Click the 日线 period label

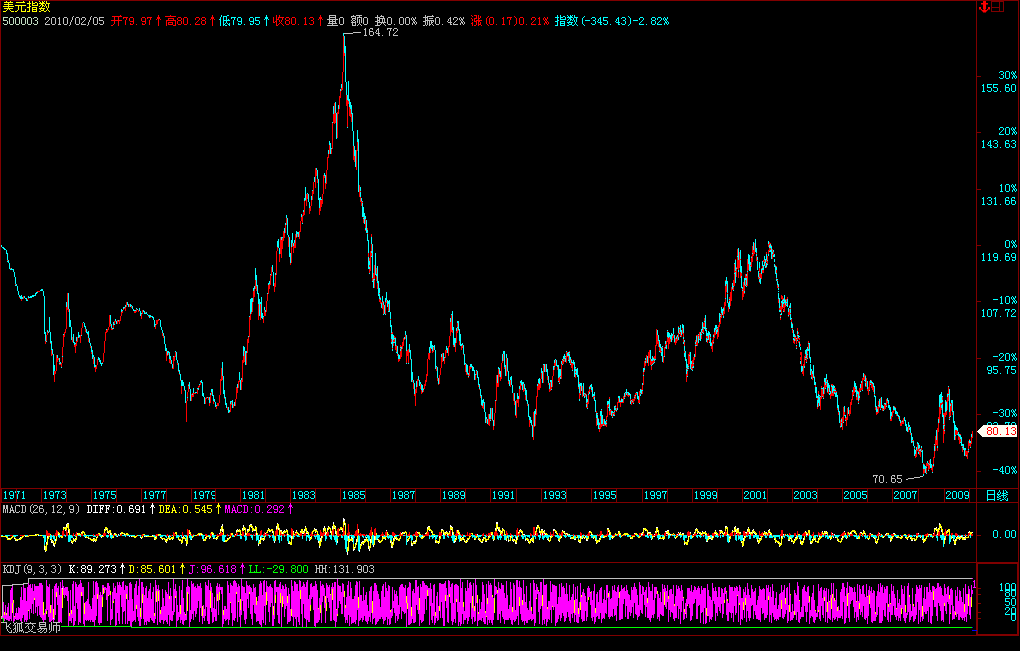click(997, 496)
